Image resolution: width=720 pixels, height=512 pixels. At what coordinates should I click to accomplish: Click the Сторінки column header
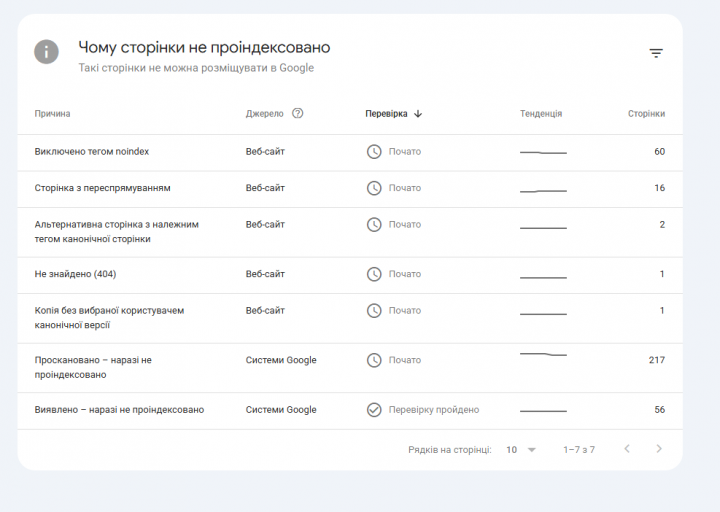(647, 113)
